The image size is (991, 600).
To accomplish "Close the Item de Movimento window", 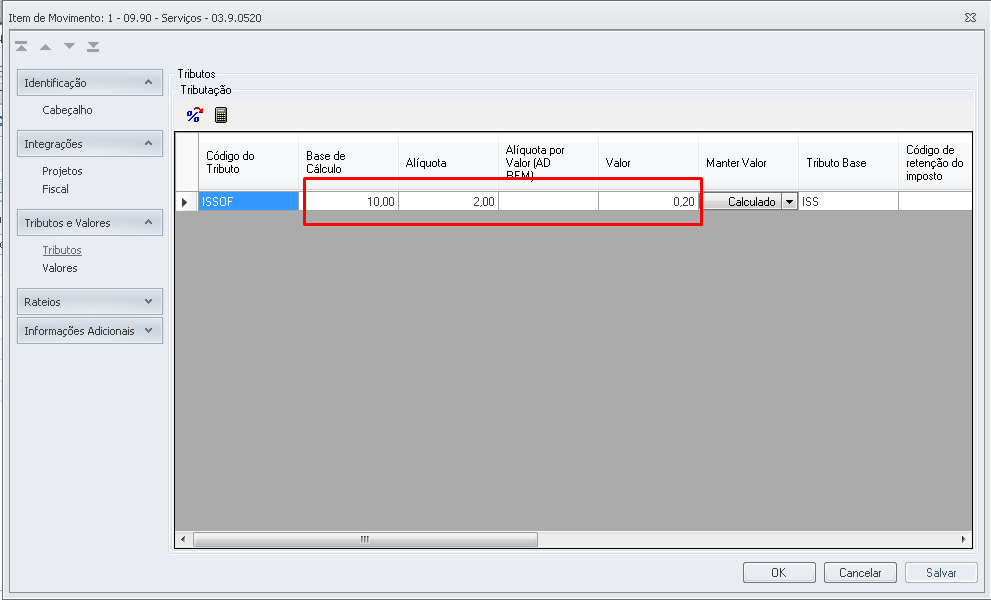I will click(x=970, y=18).
